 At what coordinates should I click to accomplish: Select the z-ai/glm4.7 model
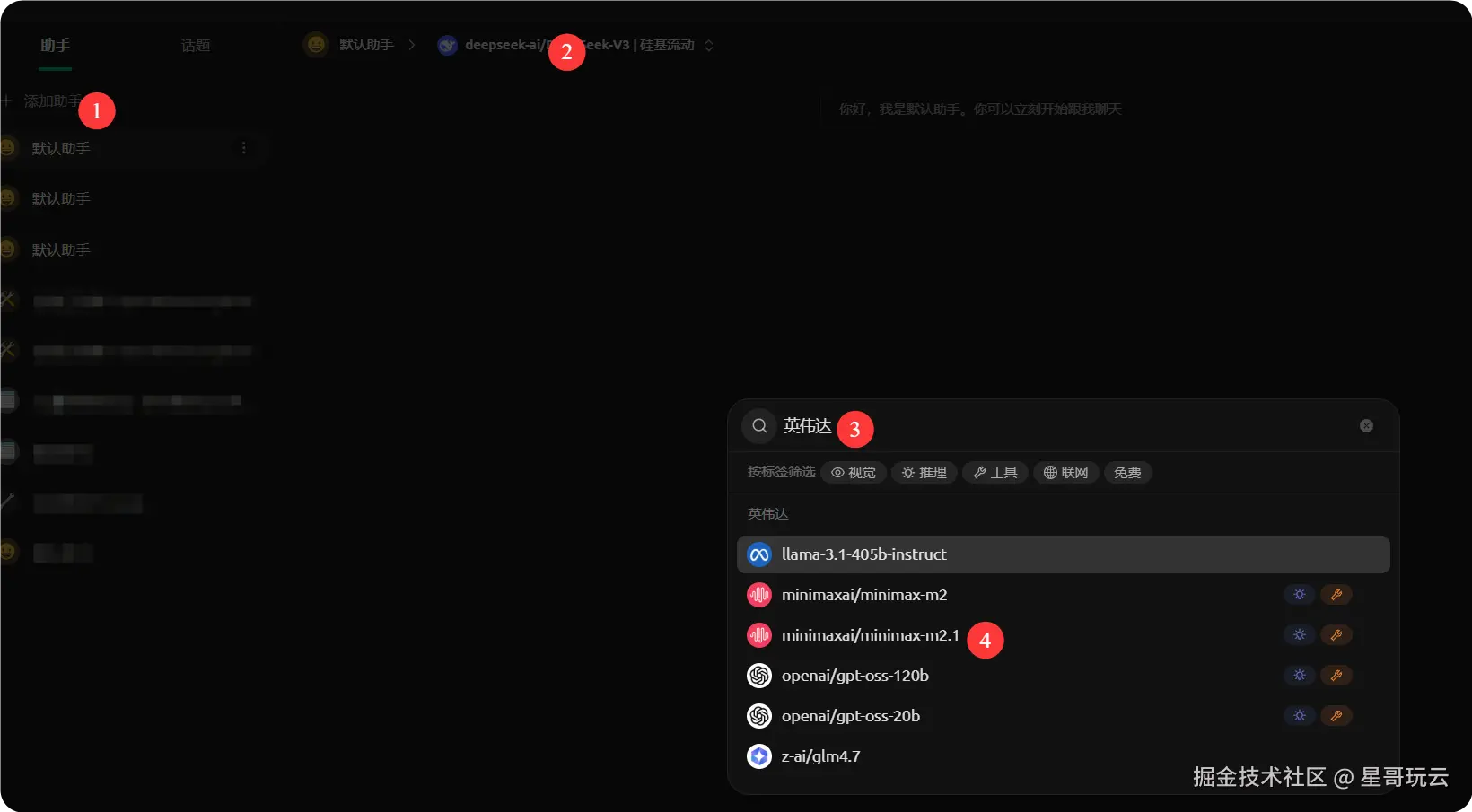click(1064, 756)
